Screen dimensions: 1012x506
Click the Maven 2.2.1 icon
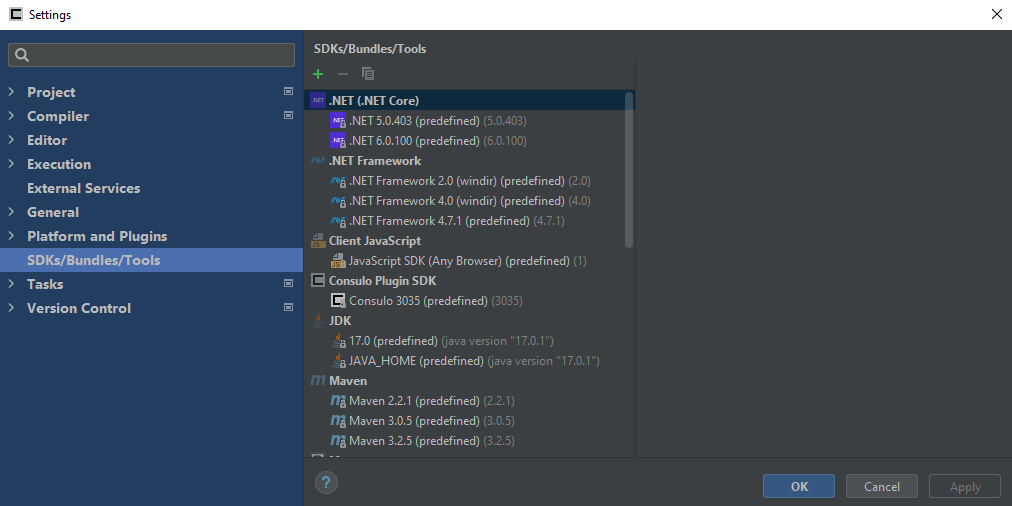[x=338, y=401]
